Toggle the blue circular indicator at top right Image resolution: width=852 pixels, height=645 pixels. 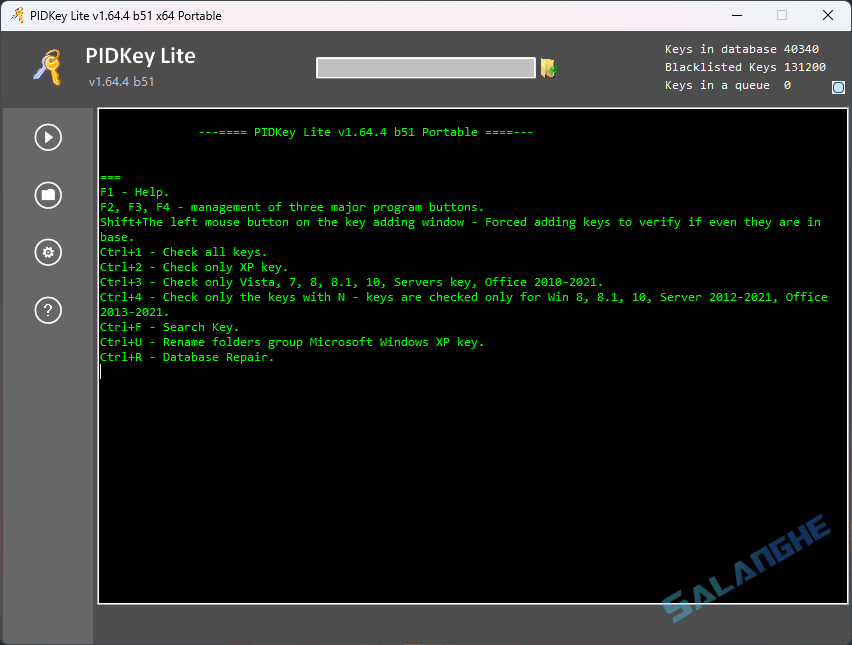coord(838,87)
